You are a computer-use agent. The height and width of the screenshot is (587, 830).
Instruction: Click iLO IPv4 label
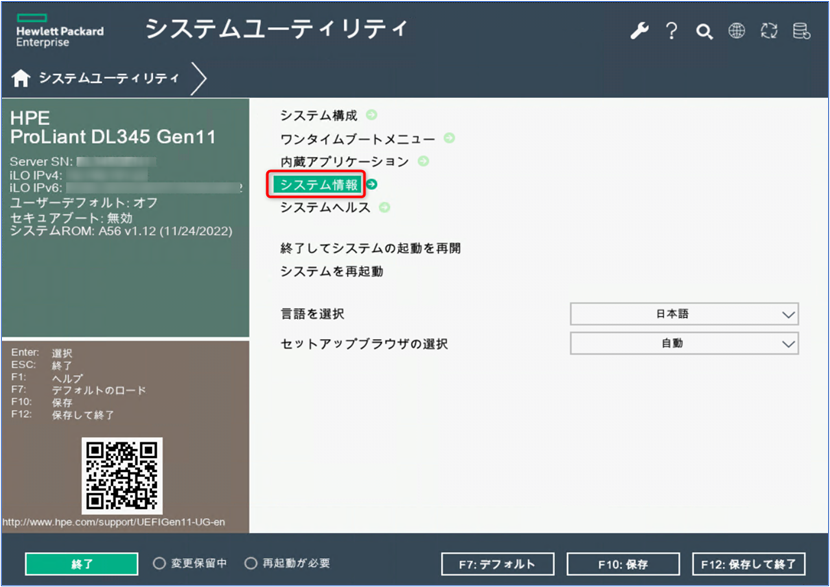coord(36,175)
